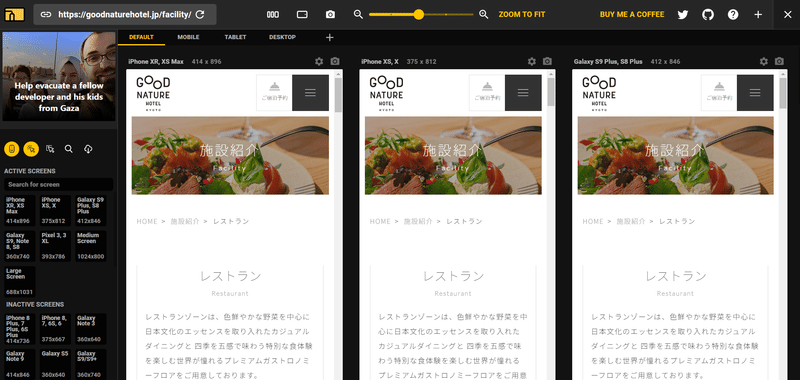Click the reservation bell button in the iPhone XR preview
The height and width of the screenshot is (380, 800).
(274, 93)
